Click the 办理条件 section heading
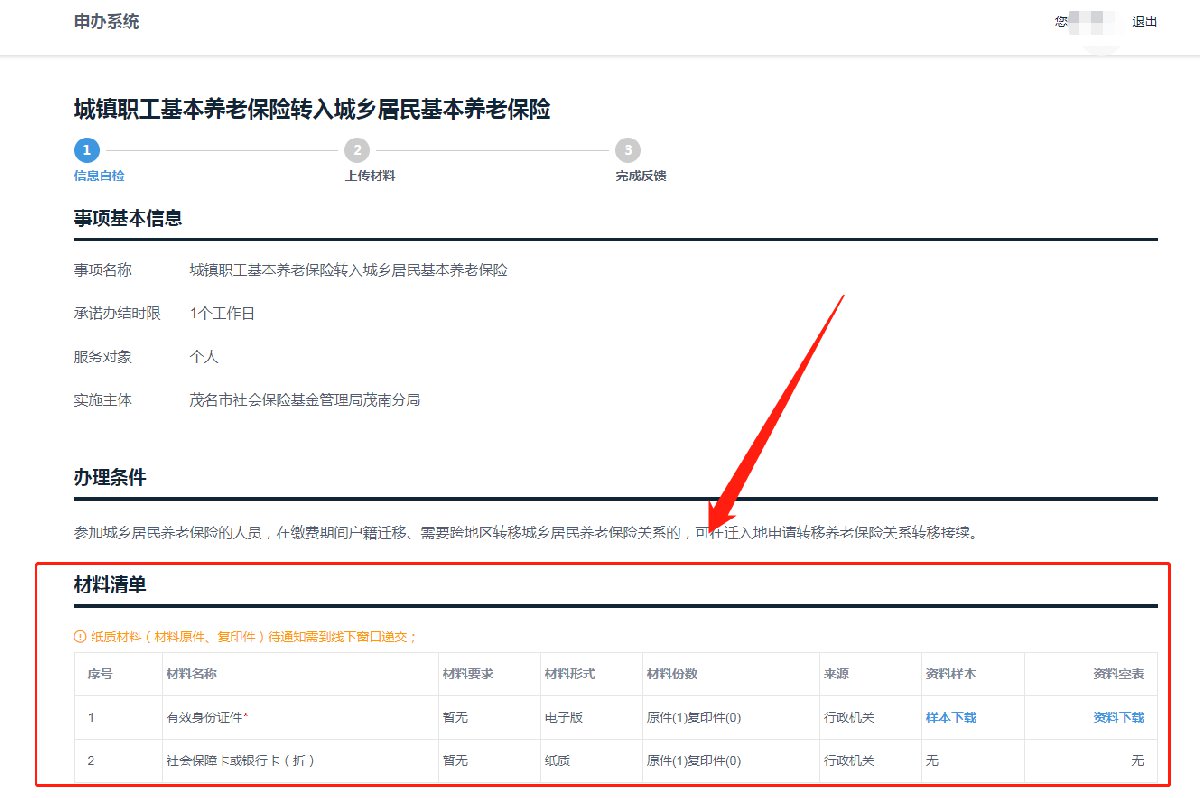The width and height of the screenshot is (1200, 798). coord(110,477)
